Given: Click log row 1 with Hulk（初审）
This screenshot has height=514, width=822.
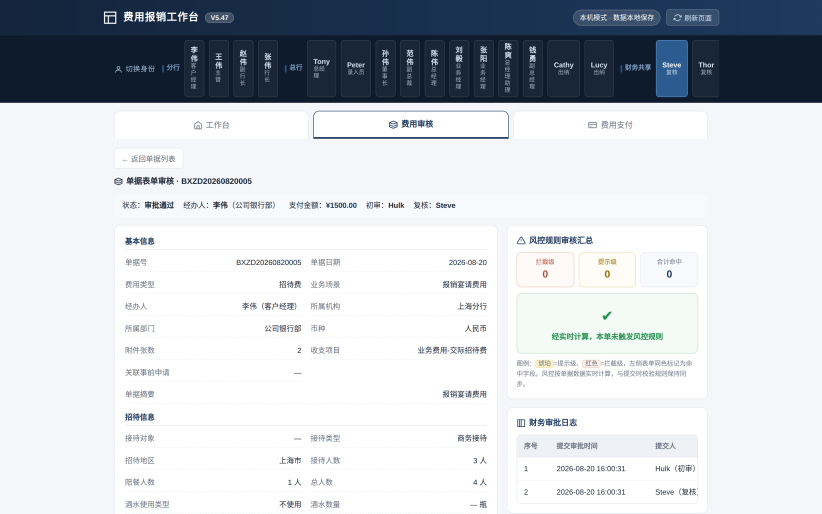Looking at the screenshot, I should [607, 469].
